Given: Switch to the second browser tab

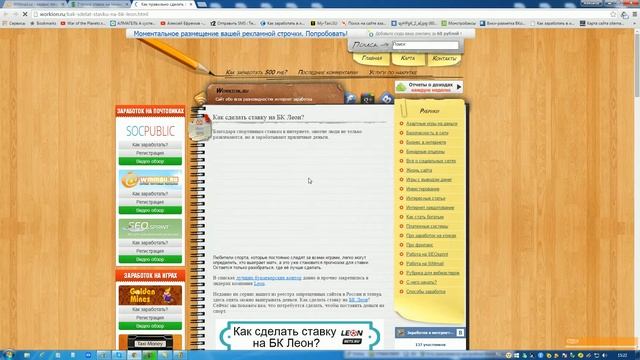Looking at the screenshot, I should pos(100,4).
